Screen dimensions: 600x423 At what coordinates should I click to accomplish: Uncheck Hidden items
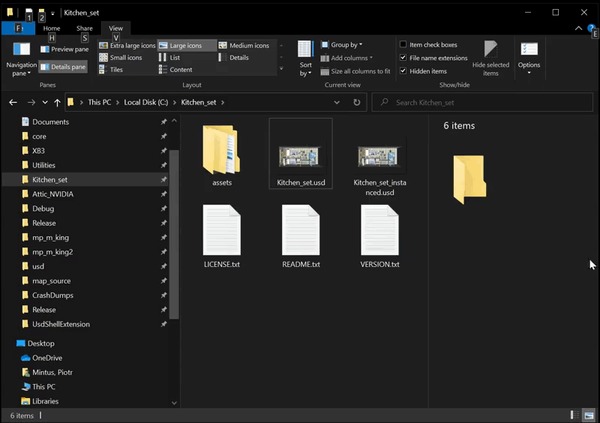coord(423,71)
